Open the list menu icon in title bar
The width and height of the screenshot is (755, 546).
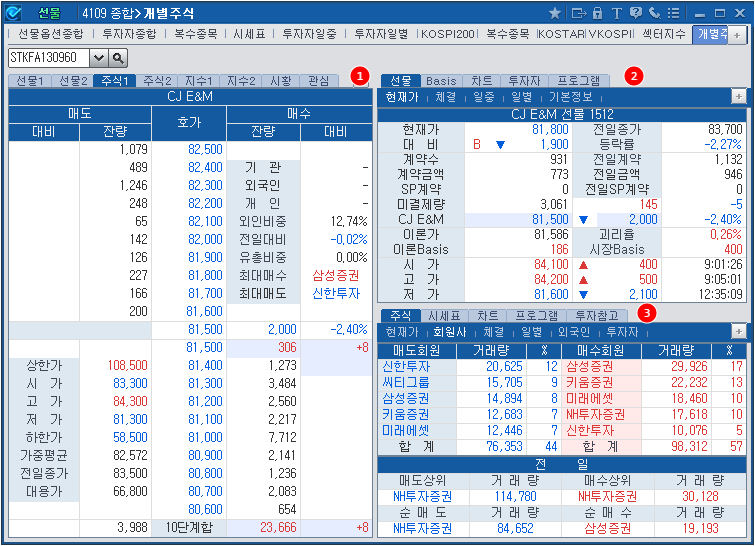click(x=674, y=13)
